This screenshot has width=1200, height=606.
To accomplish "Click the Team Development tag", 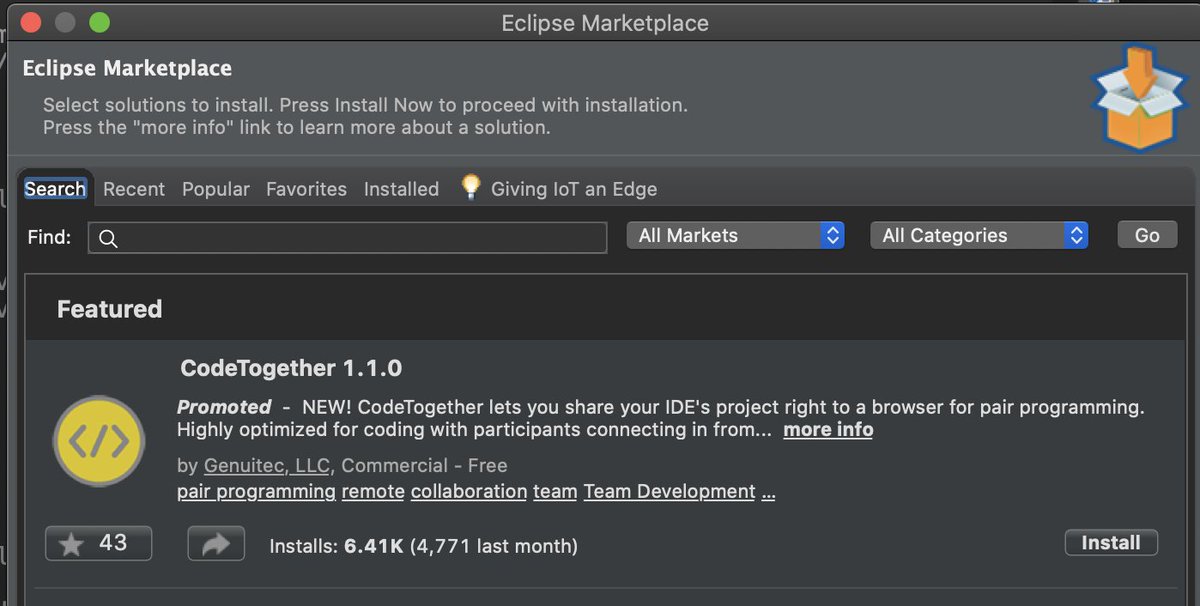I will coord(669,492).
